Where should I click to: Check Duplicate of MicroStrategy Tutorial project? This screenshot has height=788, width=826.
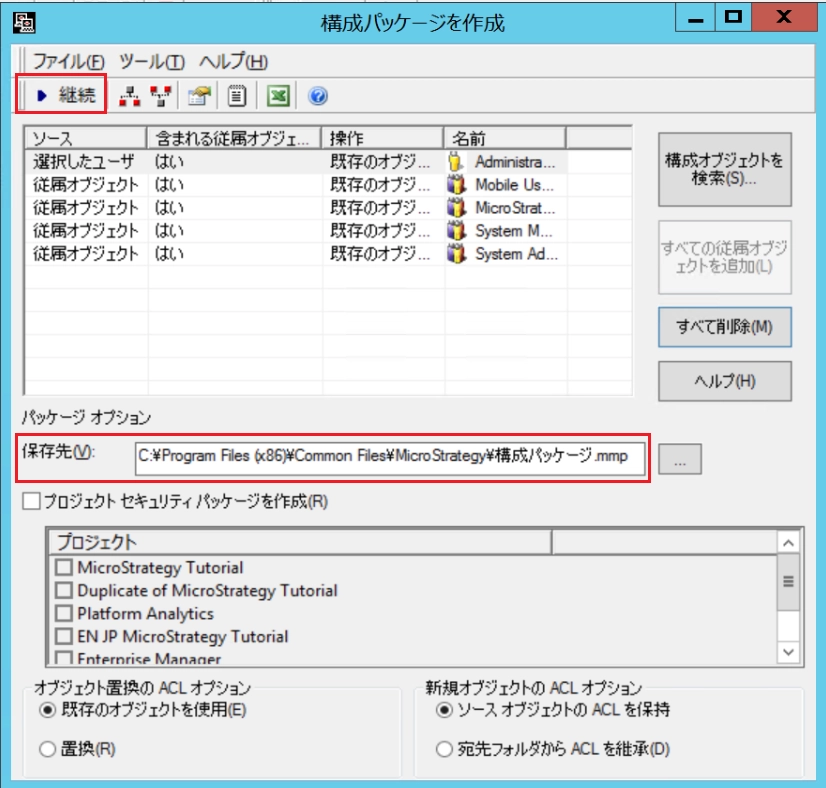tap(64, 590)
